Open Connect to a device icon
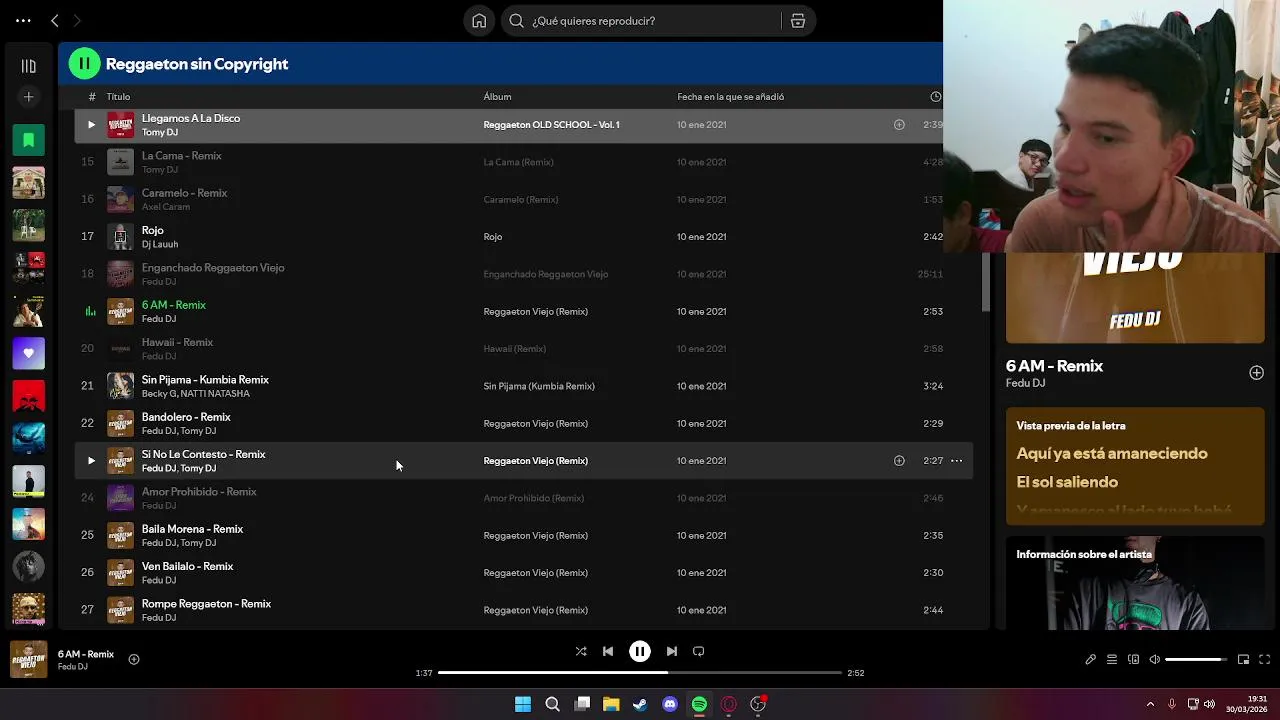Screen dimensions: 1280x720 click(1133, 660)
